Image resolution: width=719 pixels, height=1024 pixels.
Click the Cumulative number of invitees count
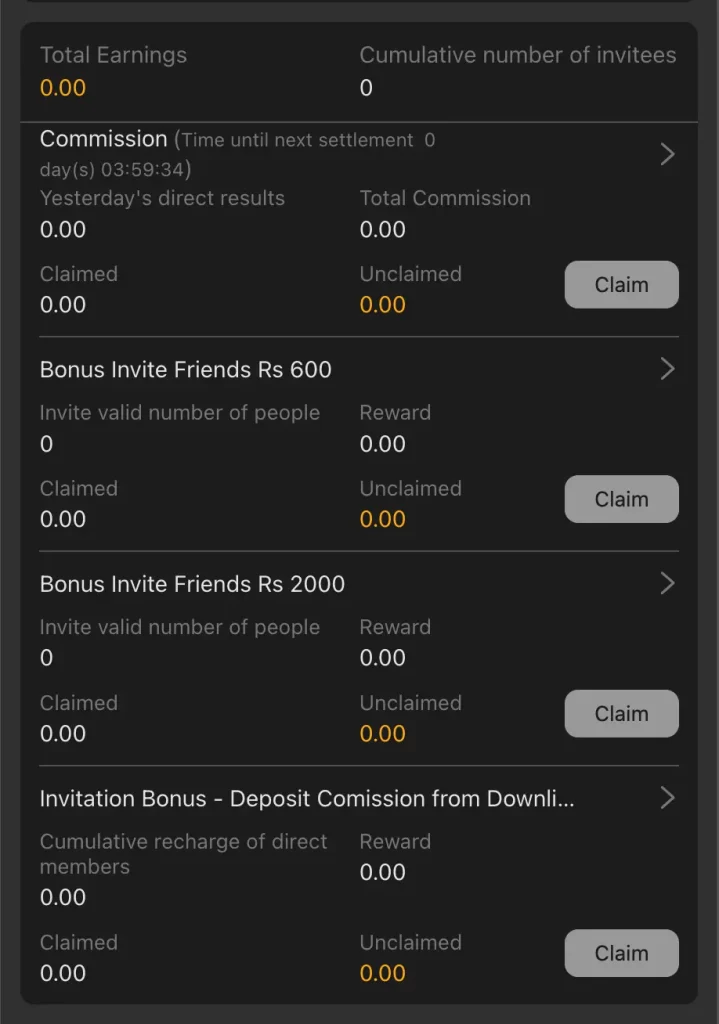(366, 88)
